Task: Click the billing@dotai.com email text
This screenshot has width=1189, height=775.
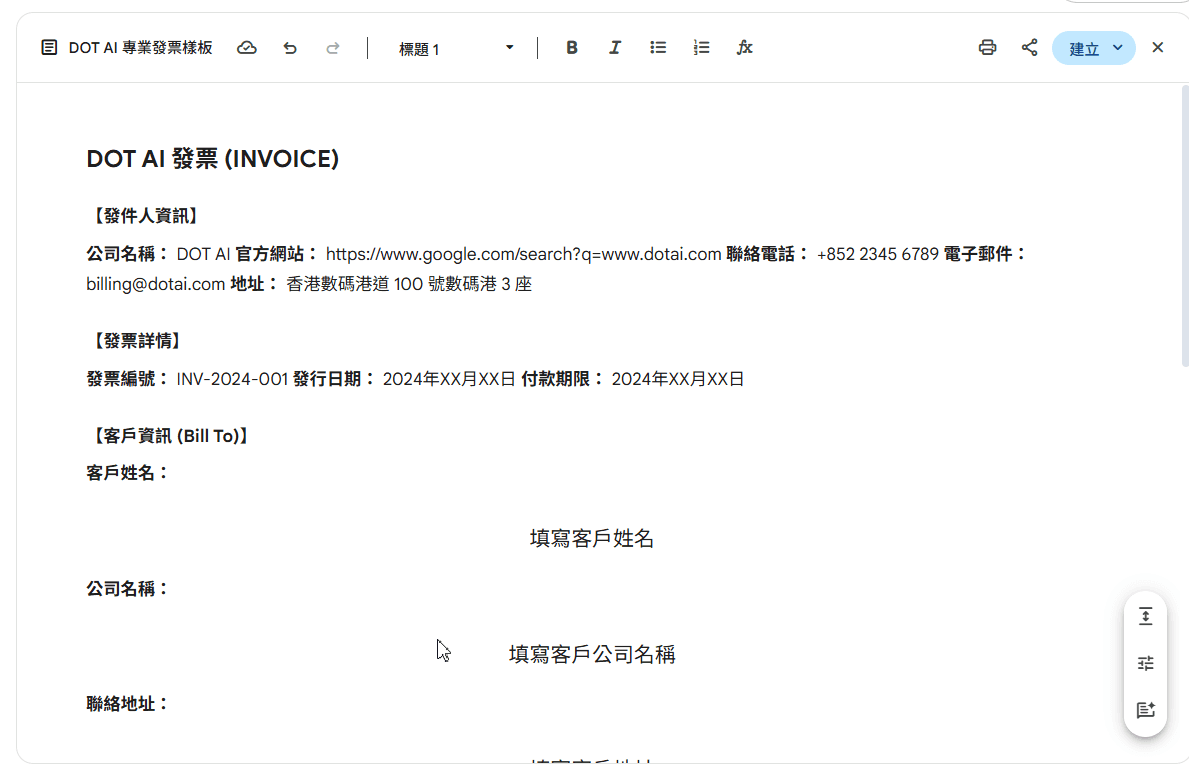Action: pyautogui.click(x=155, y=284)
